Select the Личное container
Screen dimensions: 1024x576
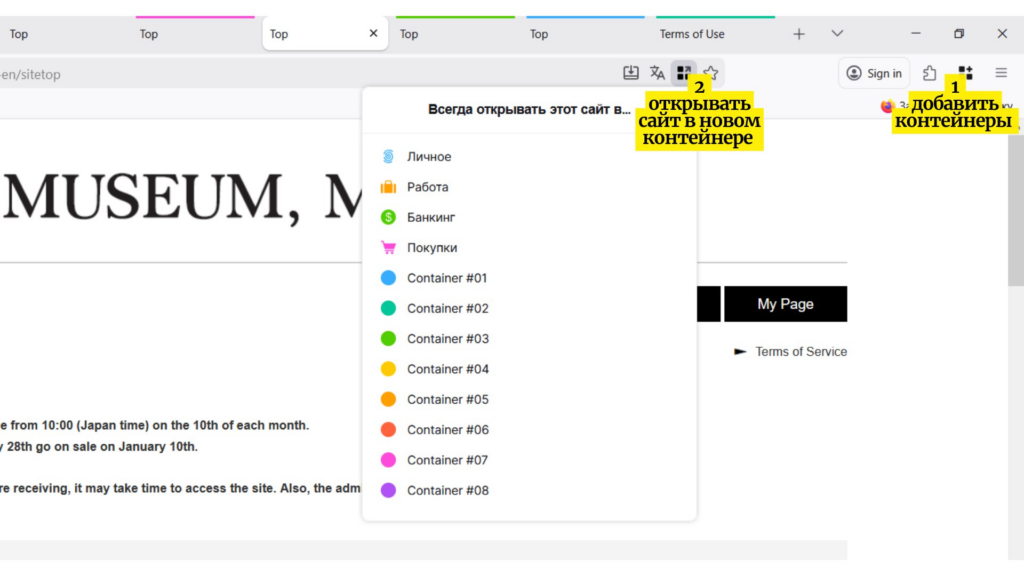(x=529, y=157)
